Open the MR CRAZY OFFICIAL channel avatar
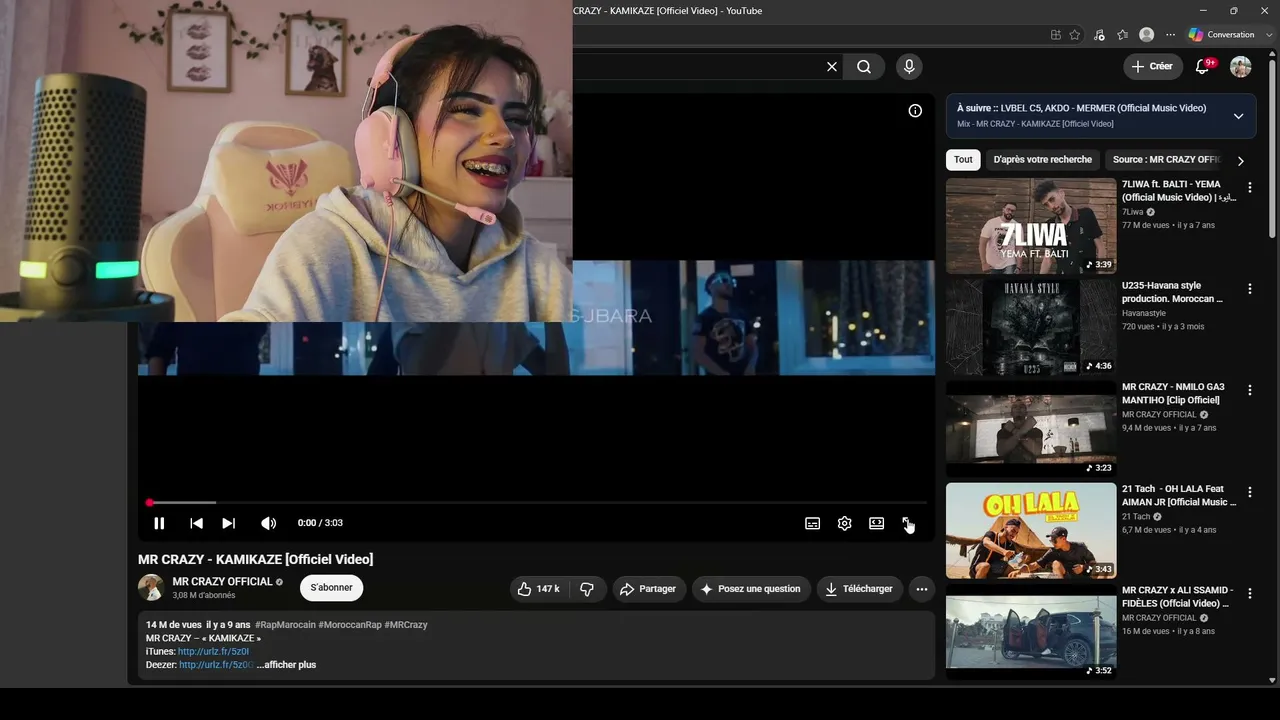The image size is (1280, 720). (151, 588)
